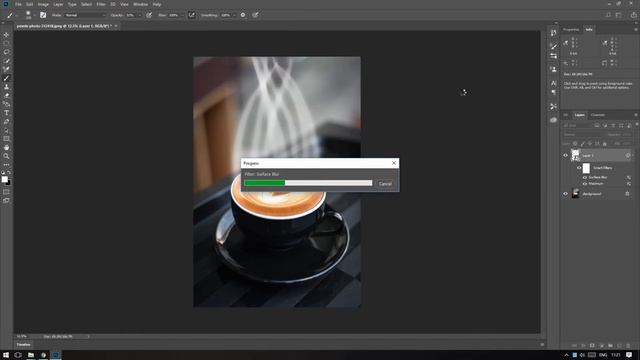640x360 pixels.
Task: Select the Rectangle shape tool
Action: [6, 139]
